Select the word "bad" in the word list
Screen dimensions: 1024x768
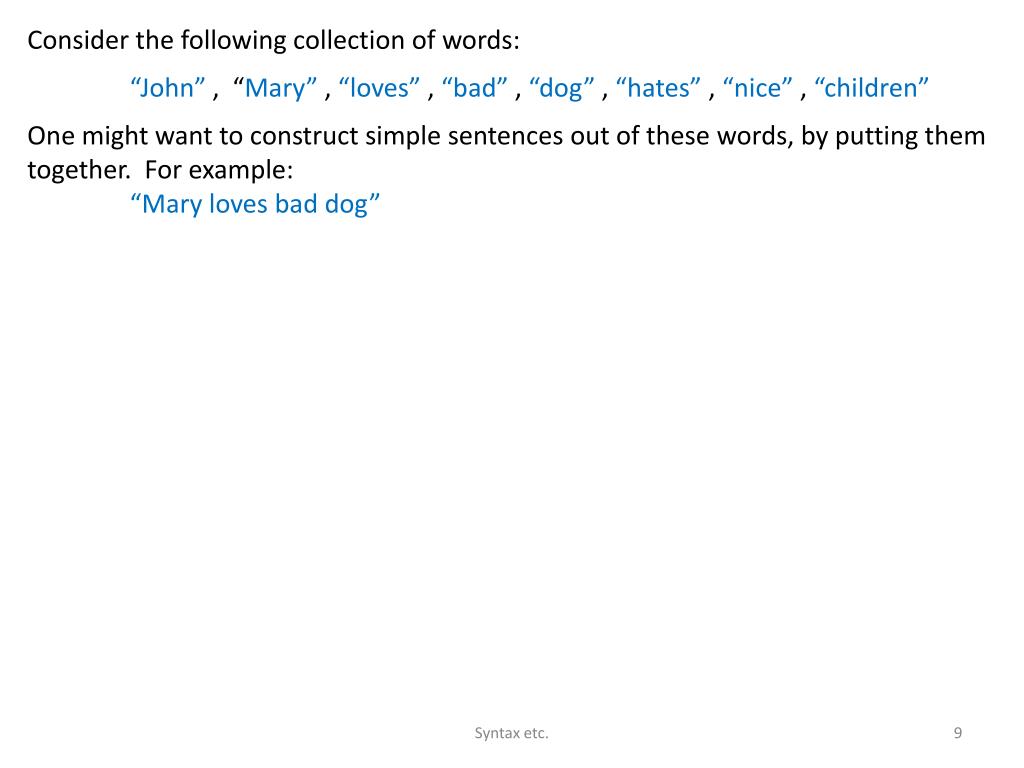(x=474, y=88)
